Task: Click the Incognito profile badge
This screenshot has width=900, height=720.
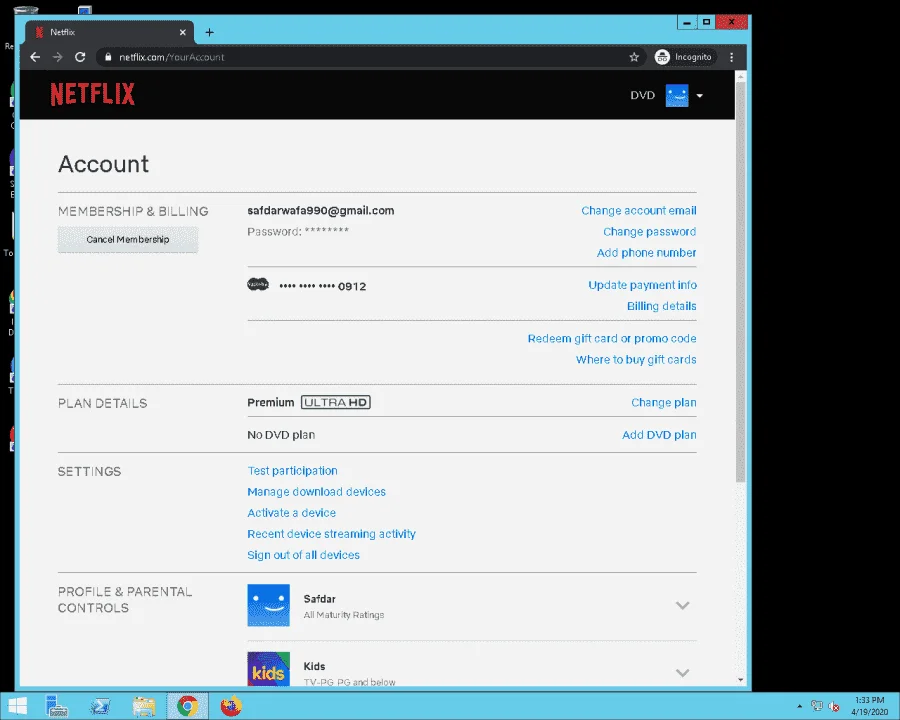Action: 684,57
